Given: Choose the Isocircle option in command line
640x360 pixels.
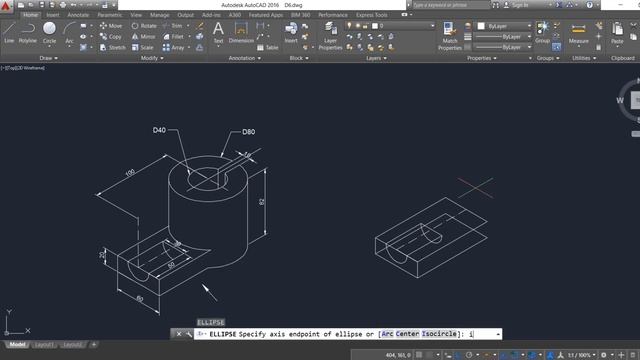Looking at the screenshot, I should [439, 334].
